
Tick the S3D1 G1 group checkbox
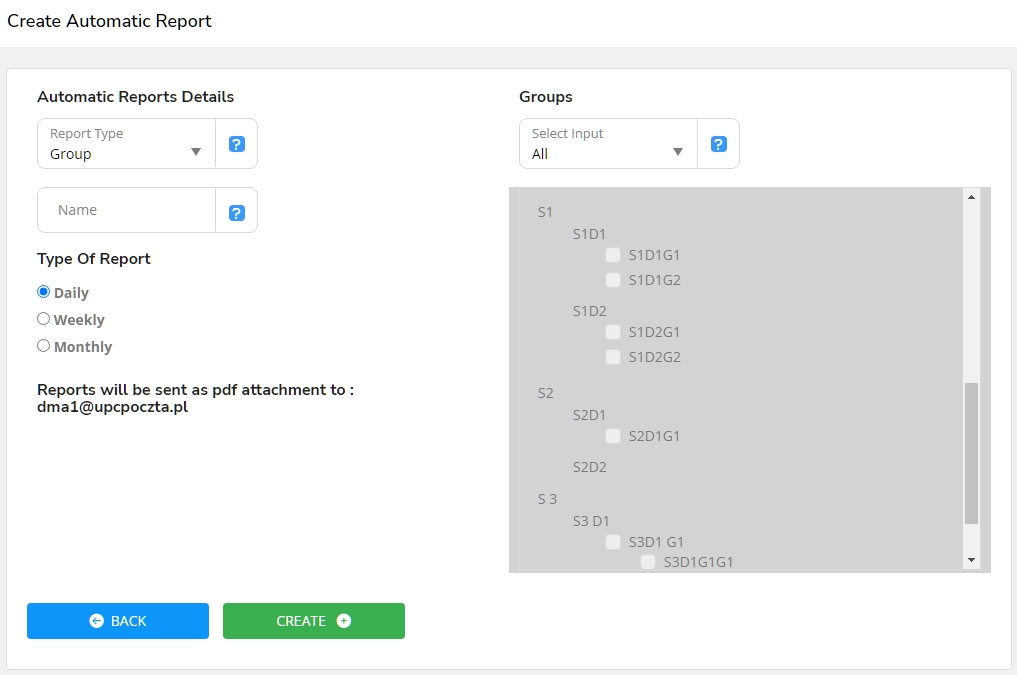coord(613,542)
